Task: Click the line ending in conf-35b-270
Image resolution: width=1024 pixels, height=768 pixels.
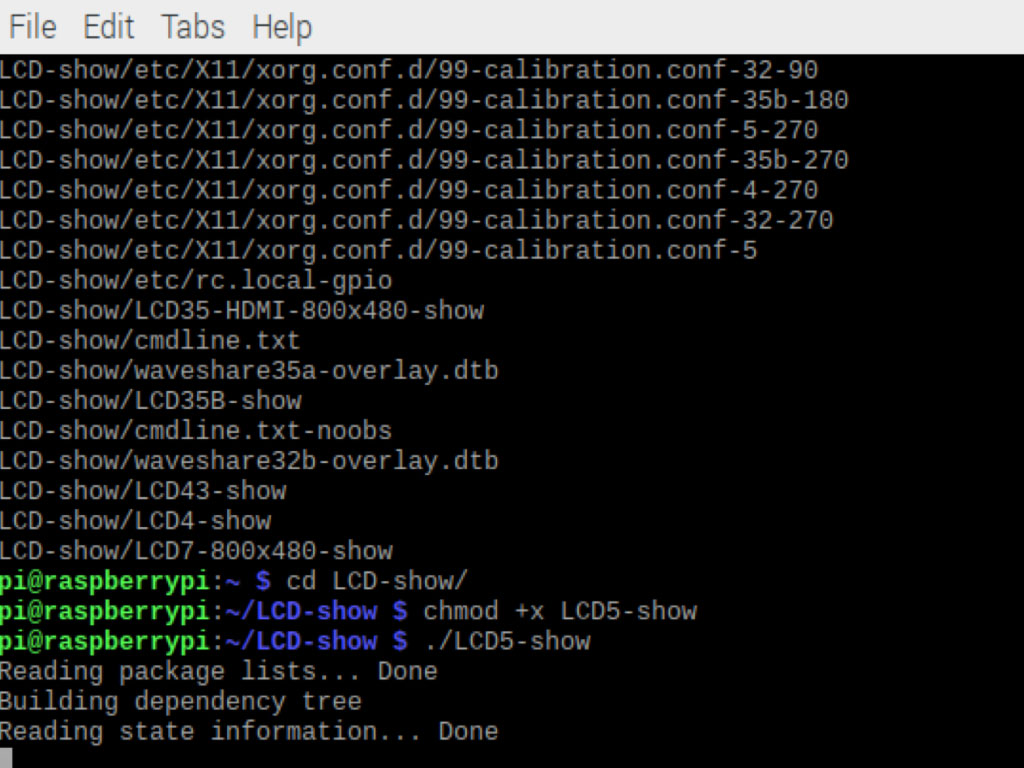Action: (424, 161)
